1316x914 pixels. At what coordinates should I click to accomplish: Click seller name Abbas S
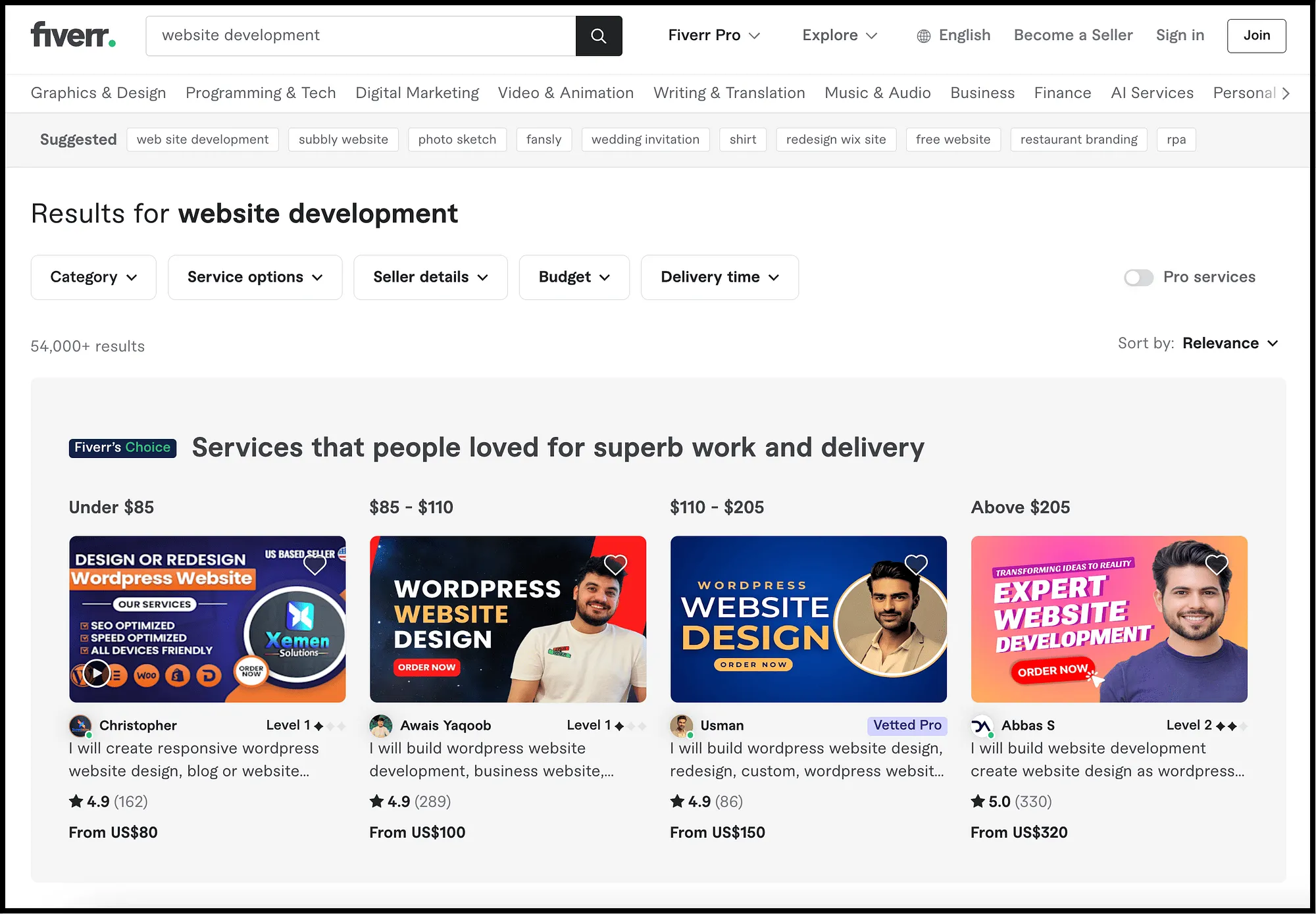coord(1028,726)
